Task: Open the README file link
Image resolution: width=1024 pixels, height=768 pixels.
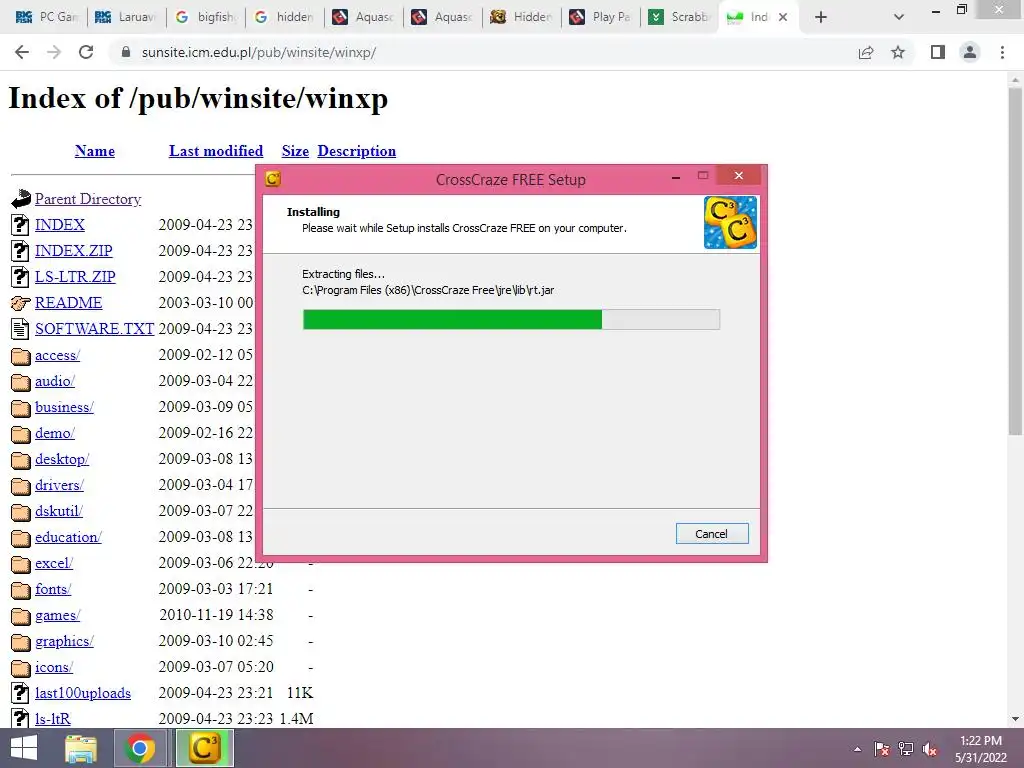Action: click(x=68, y=303)
